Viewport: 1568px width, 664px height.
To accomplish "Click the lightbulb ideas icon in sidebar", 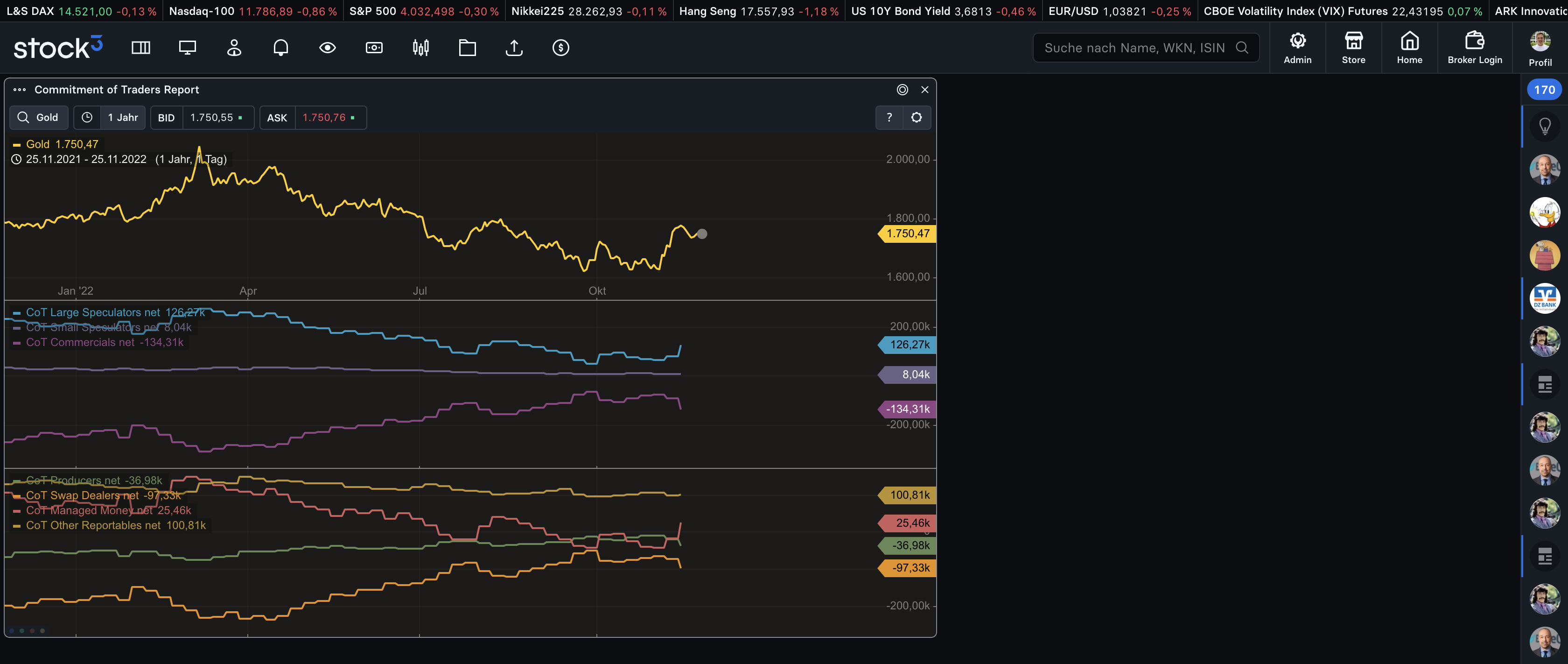I will tap(1544, 126).
